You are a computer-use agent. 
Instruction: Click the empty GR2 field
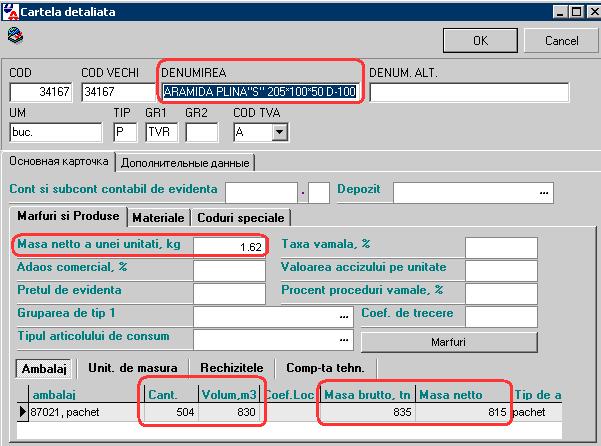tap(202, 132)
